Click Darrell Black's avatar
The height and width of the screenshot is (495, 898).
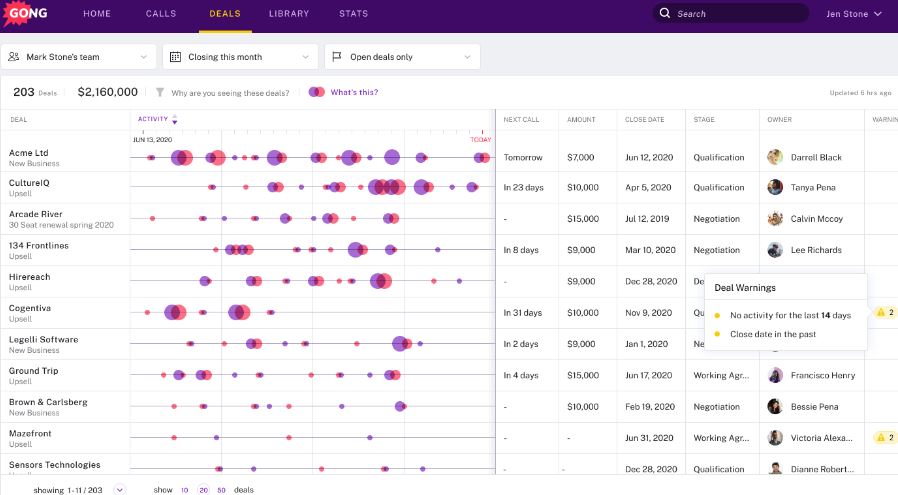point(775,157)
